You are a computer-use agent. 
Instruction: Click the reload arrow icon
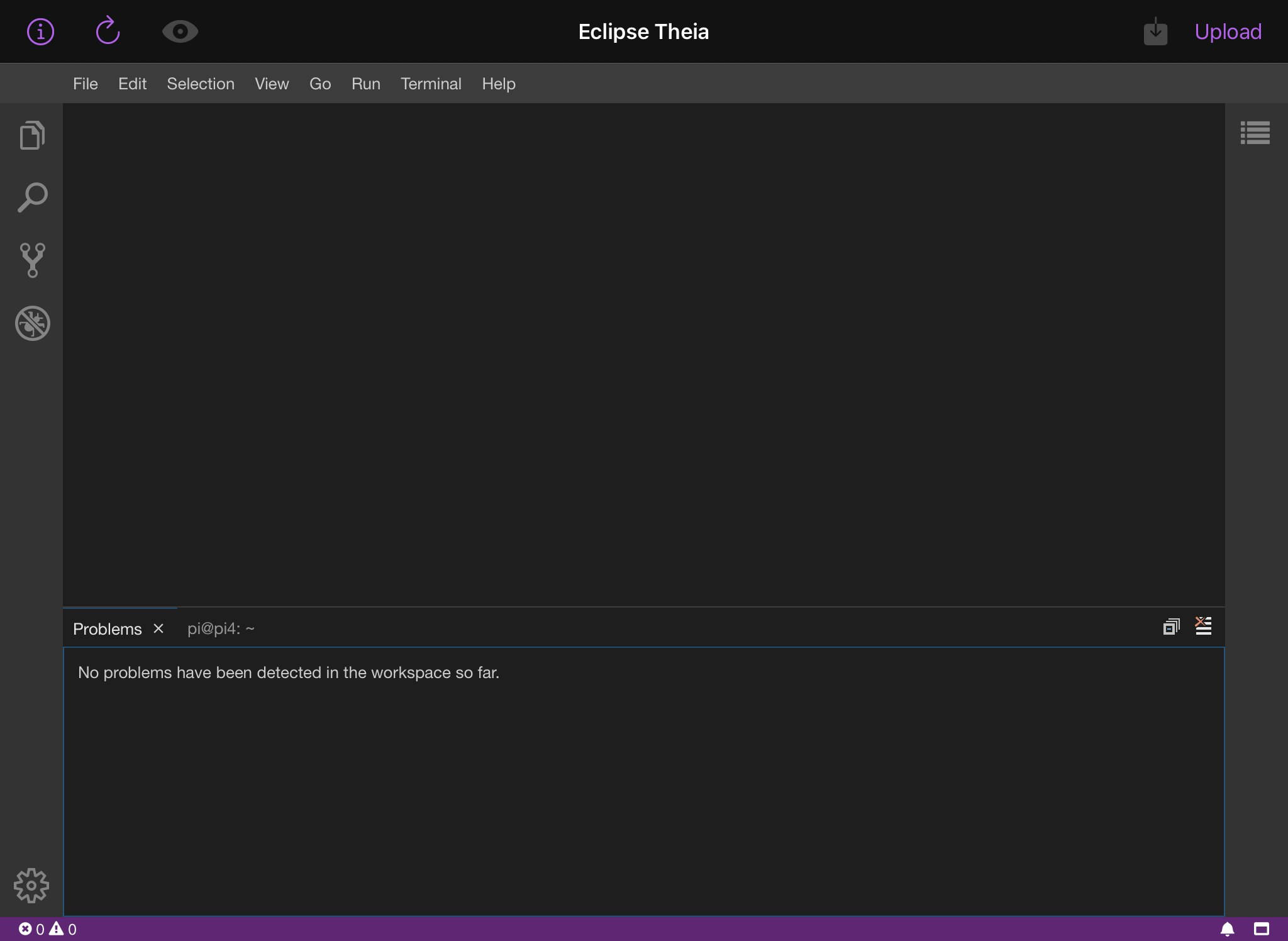(108, 31)
